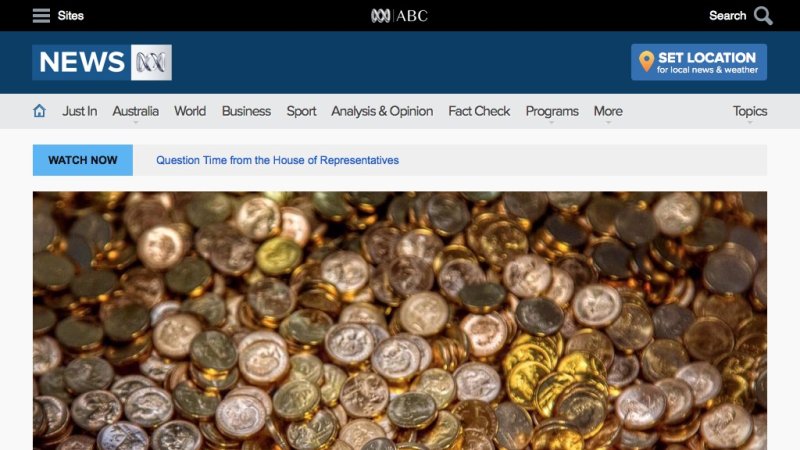Open Question Time from the House link
Viewport: 800px width, 450px height.
tap(278, 160)
